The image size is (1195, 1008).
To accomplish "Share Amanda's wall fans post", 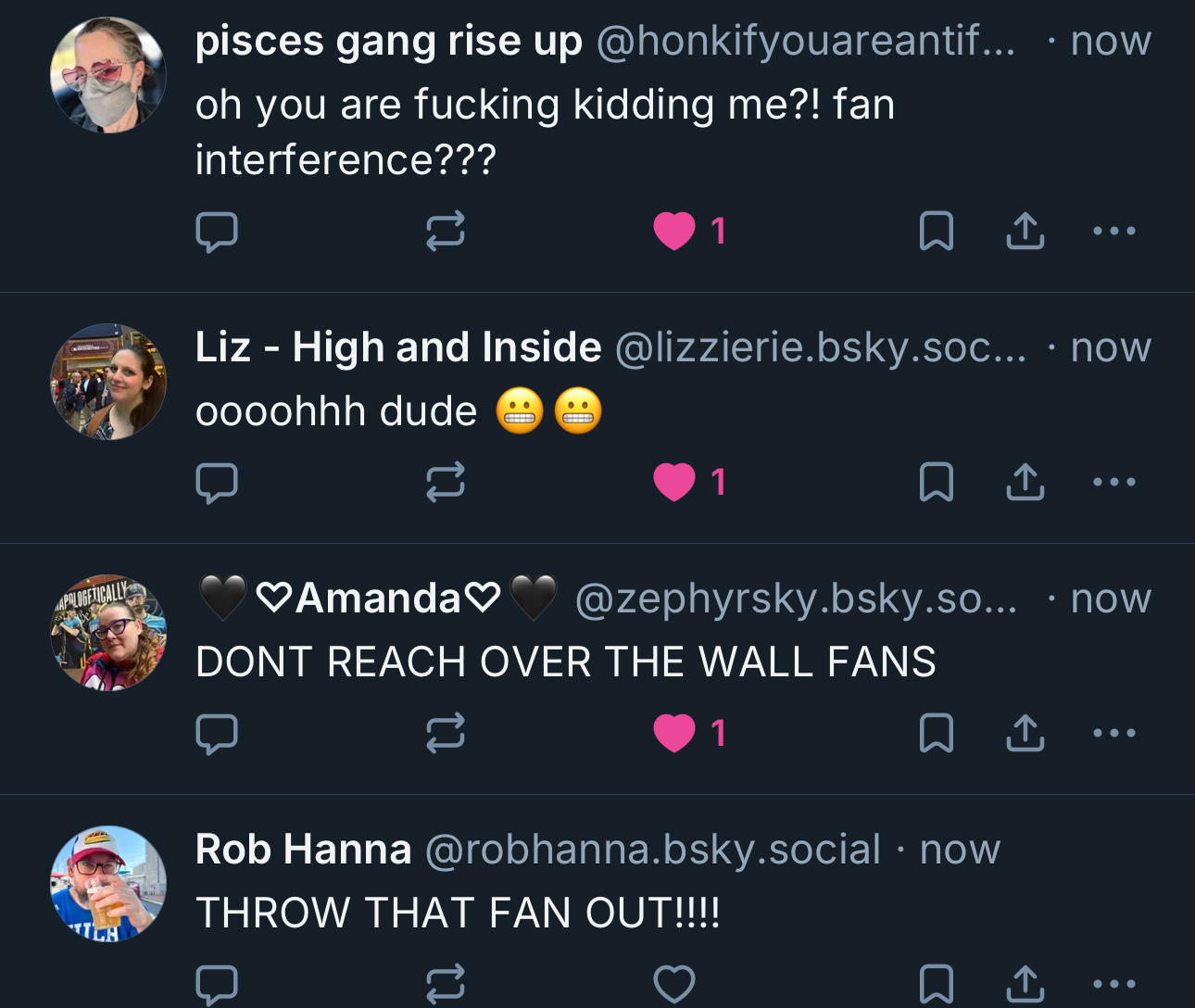I will [x=1025, y=734].
